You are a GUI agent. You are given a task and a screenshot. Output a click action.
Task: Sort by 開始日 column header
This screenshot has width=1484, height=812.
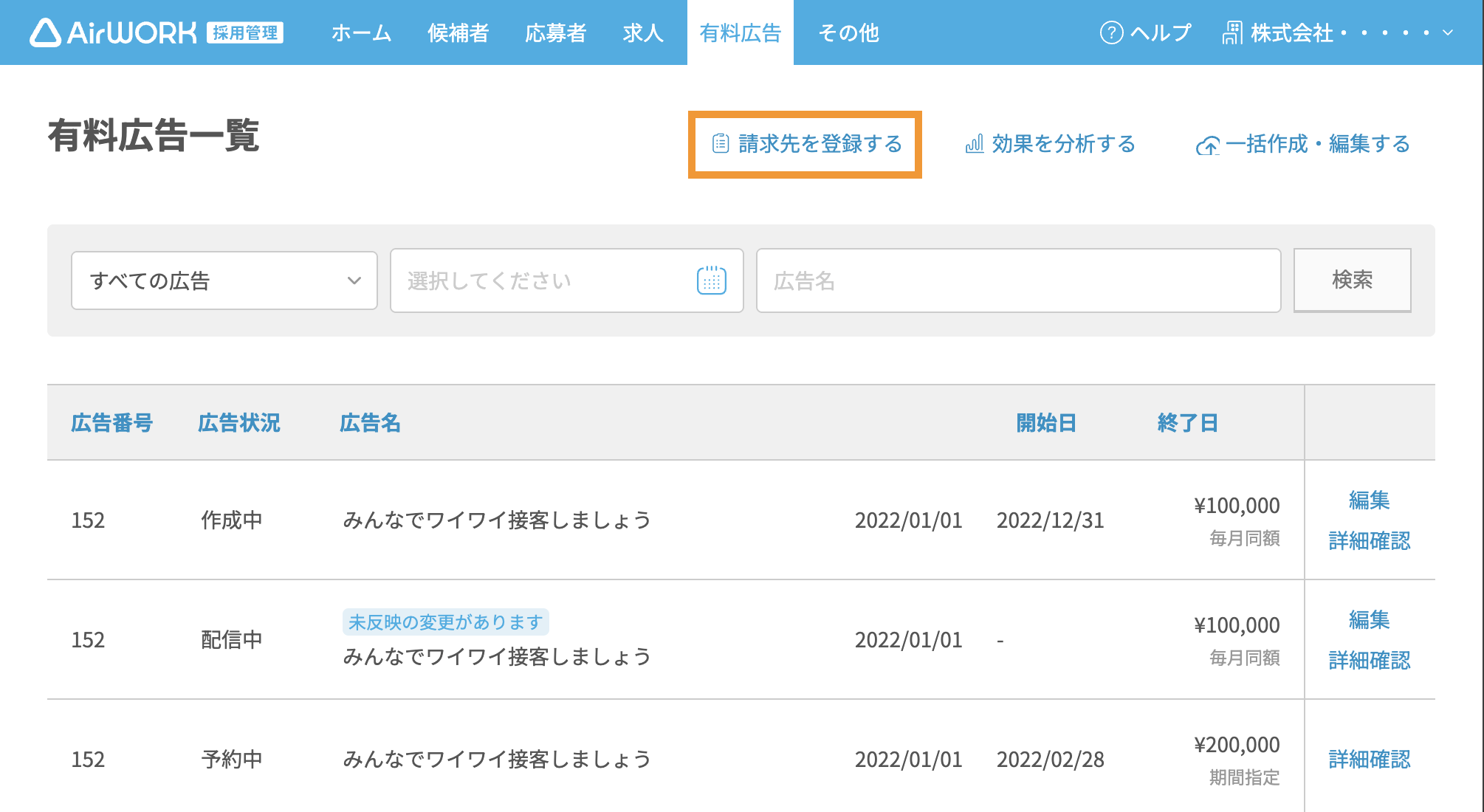(x=1047, y=423)
